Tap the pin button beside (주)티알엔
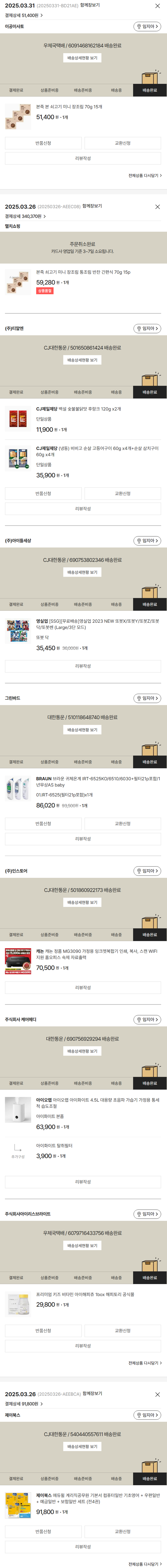Screen dimensions: 167x1568 [x=147, y=329]
